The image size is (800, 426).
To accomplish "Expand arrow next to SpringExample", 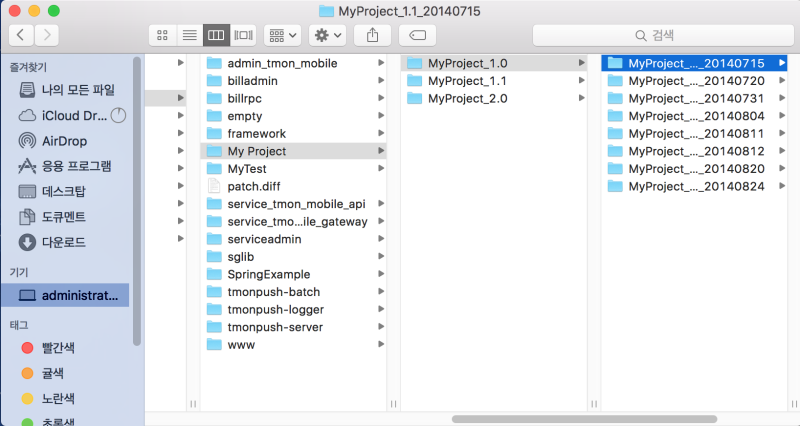I will coord(381,274).
